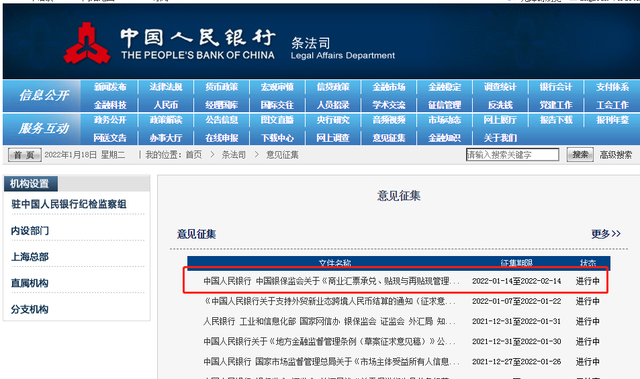Open the 网上展厅 menu item
The height and width of the screenshot is (379, 640).
(x=500, y=120)
